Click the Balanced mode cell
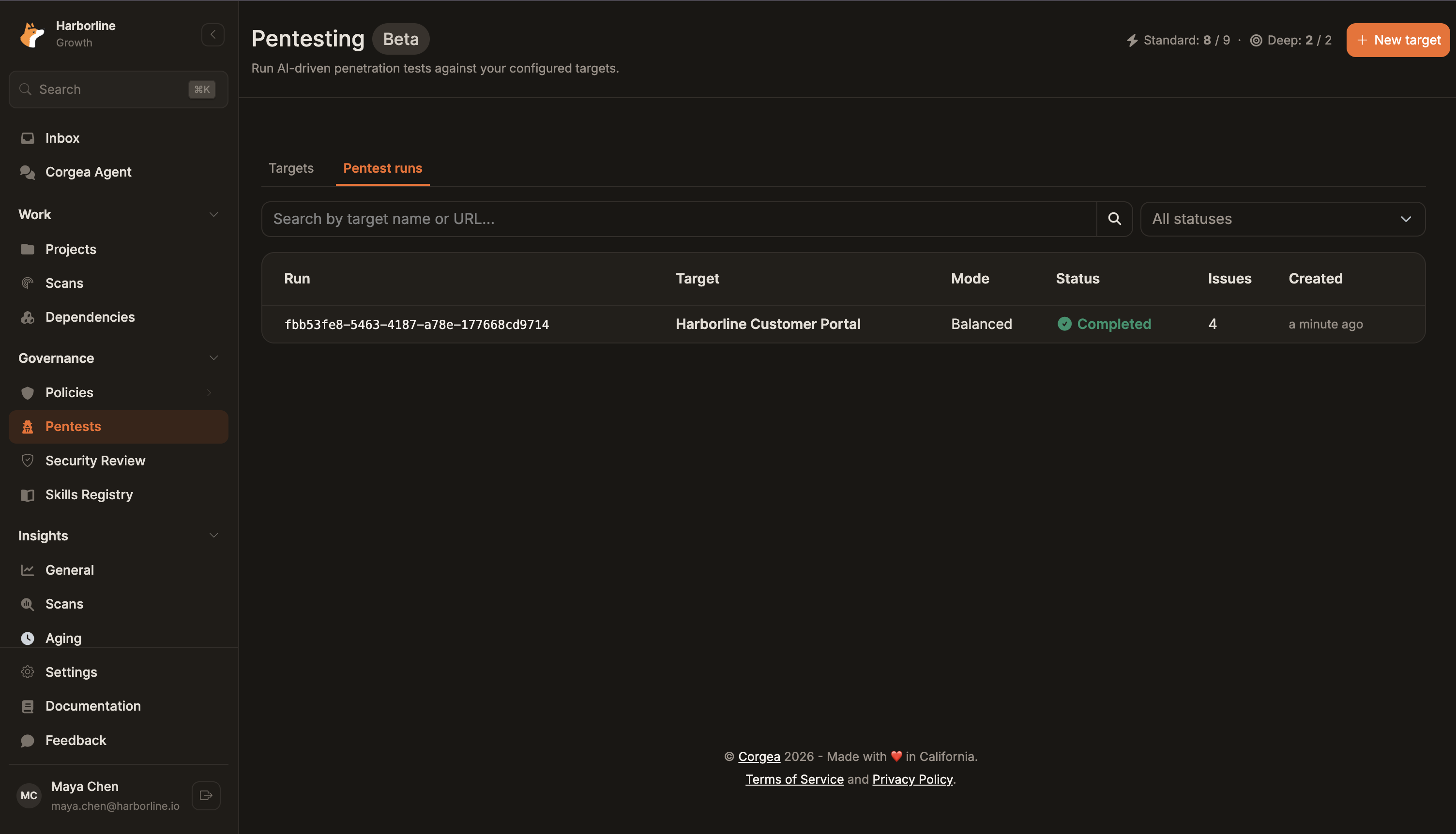 982,324
